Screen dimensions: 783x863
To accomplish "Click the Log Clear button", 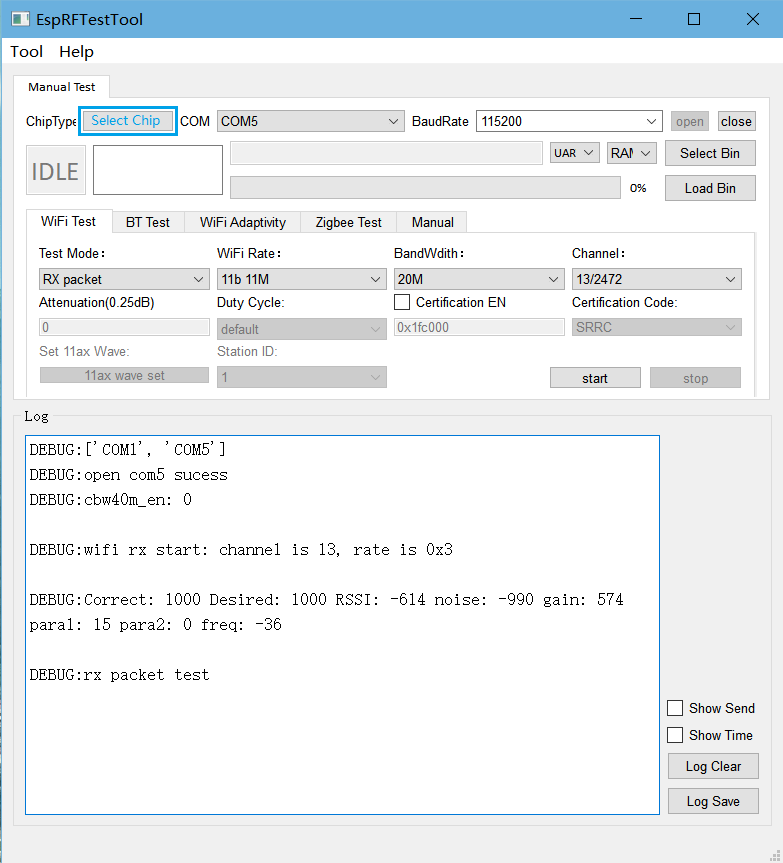I will [x=713, y=767].
